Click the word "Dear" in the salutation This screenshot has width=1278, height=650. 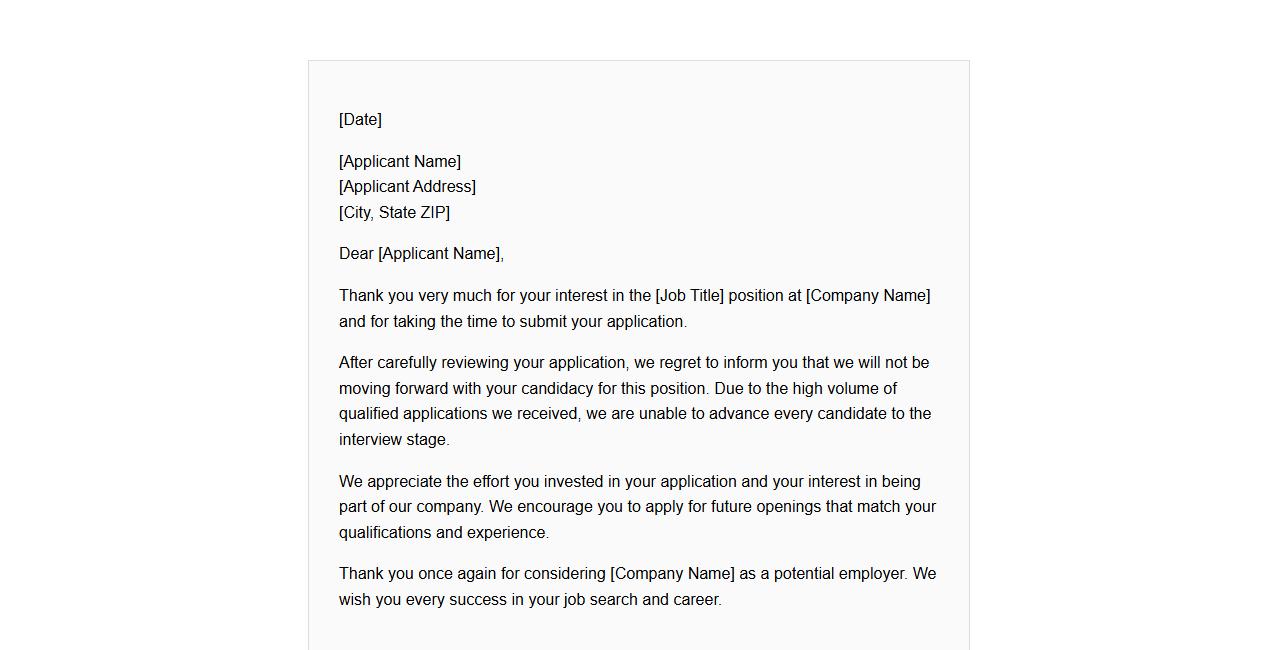point(356,254)
